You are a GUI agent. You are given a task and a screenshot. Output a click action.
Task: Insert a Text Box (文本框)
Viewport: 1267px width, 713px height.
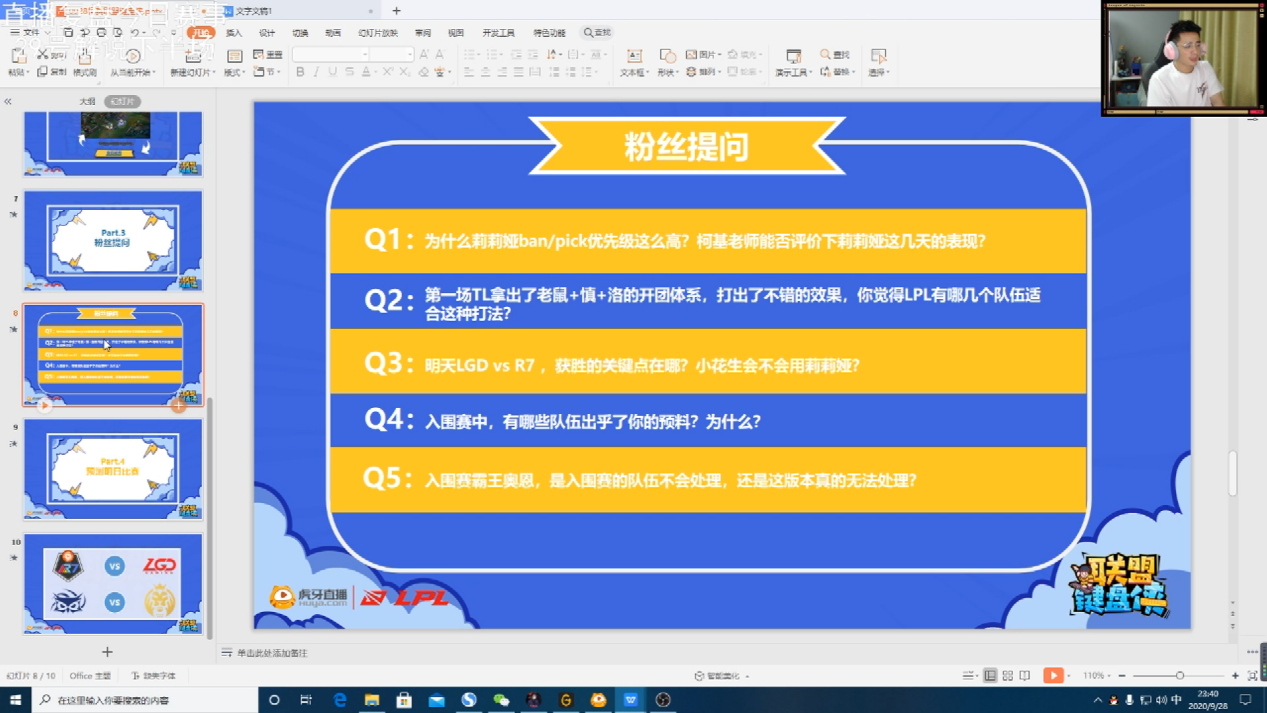click(x=634, y=62)
